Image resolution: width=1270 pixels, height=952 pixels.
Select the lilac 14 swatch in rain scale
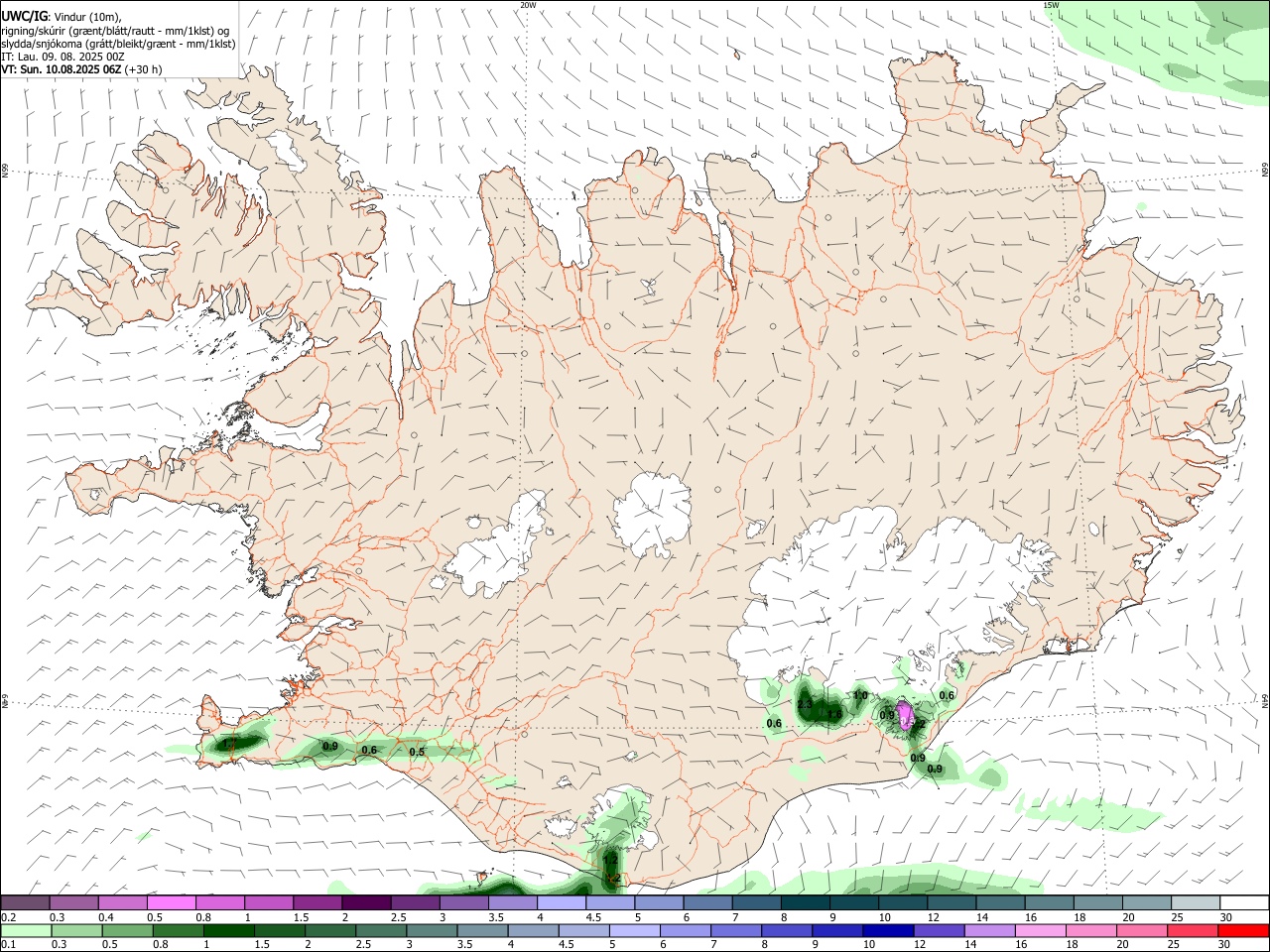pos(989,930)
